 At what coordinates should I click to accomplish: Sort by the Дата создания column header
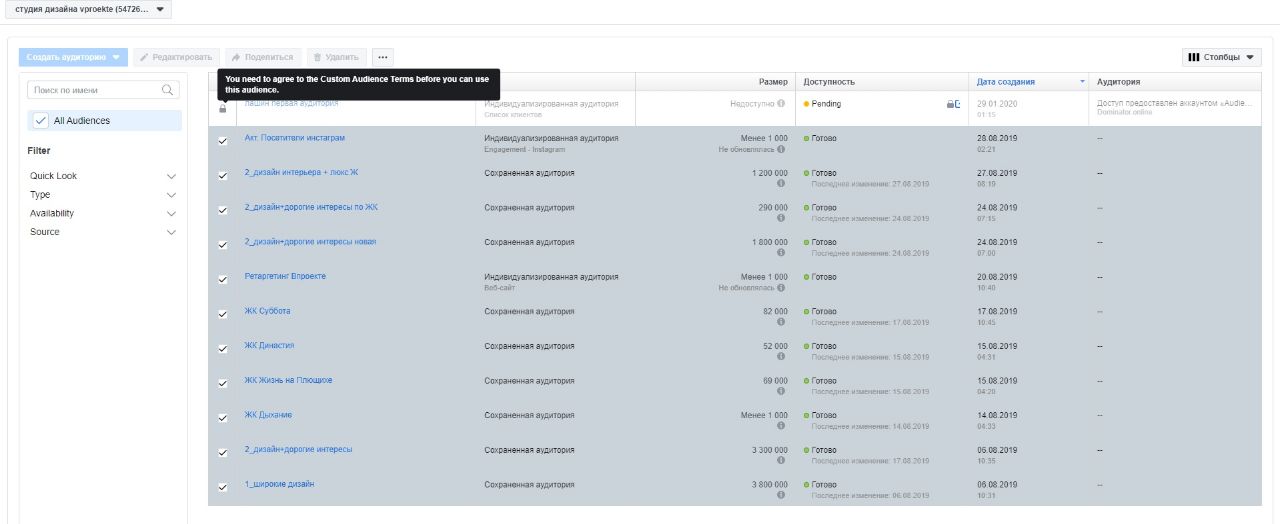(x=1028, y=82)
